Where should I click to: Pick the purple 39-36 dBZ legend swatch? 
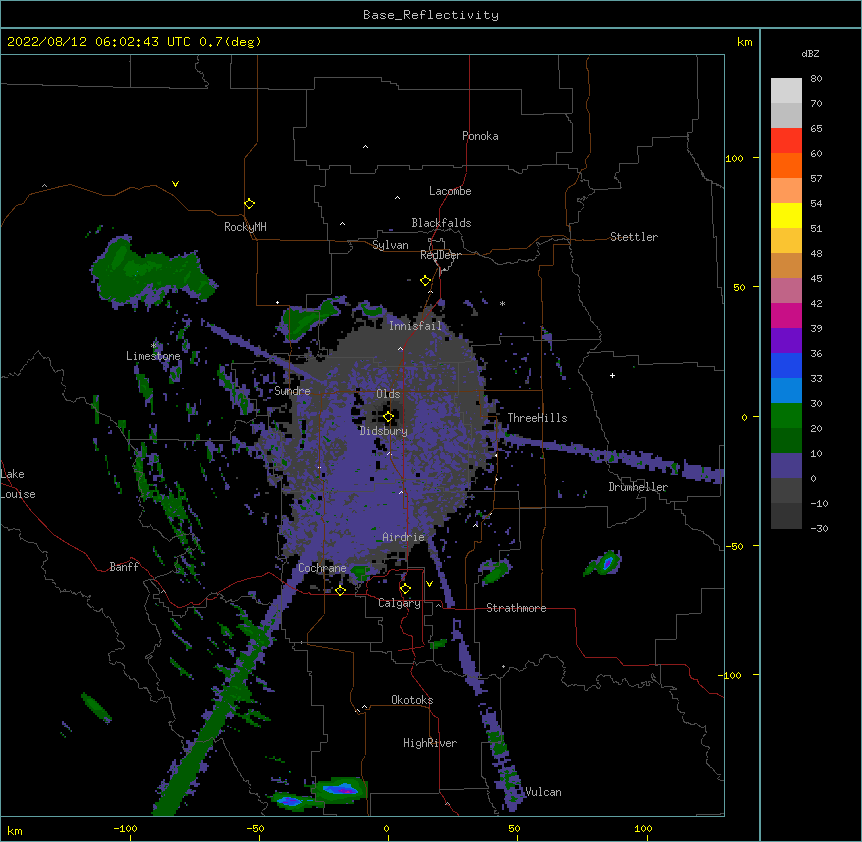[x=786, y=341]
